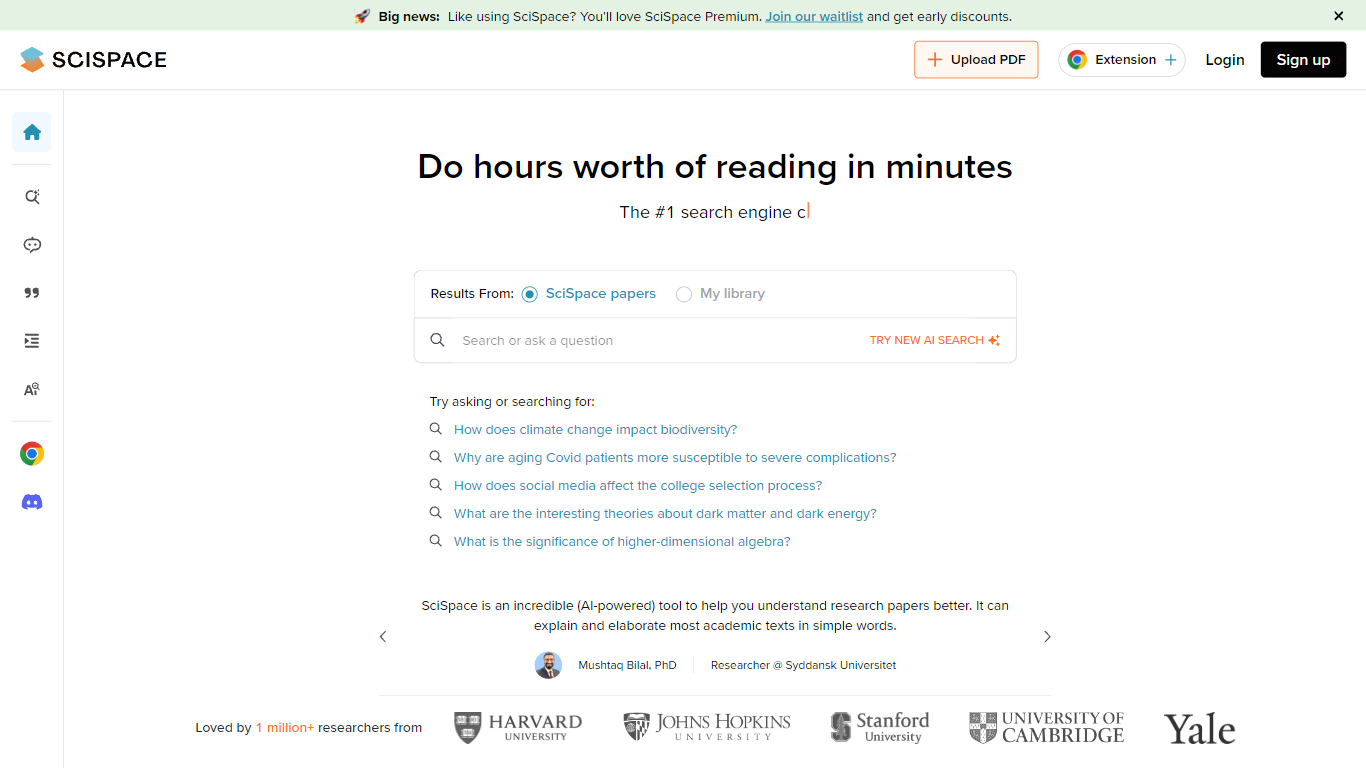This screenshot has width=1366, height=768.
Task: Open the paraphraser list sidebar icon
Action: click(x=32, y=341)
